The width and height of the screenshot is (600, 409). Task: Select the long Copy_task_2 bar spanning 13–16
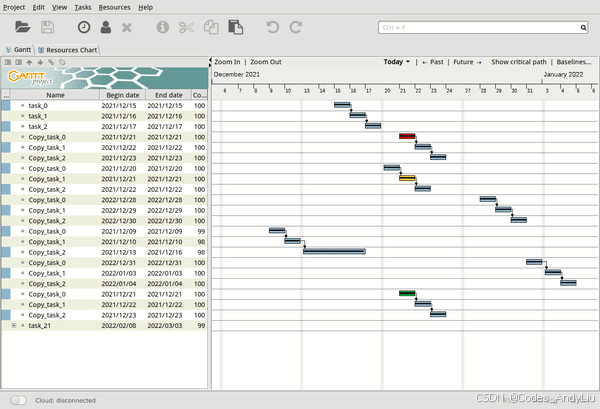pos(334,251)
